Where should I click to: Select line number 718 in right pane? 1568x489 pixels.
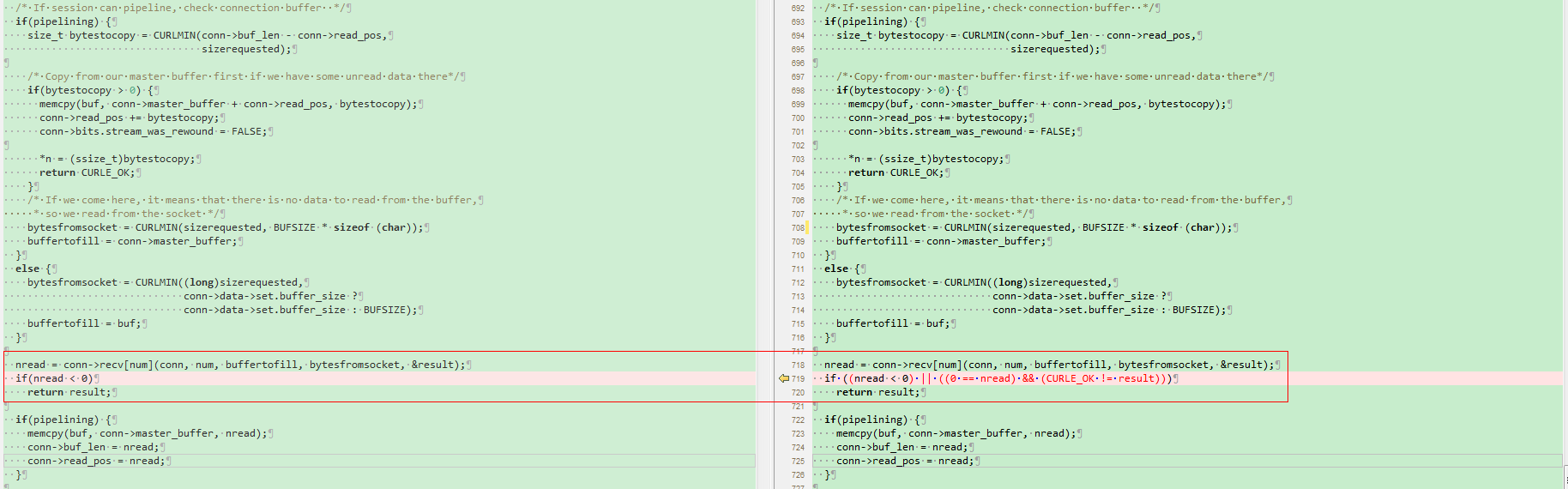(x=798, y=365)
